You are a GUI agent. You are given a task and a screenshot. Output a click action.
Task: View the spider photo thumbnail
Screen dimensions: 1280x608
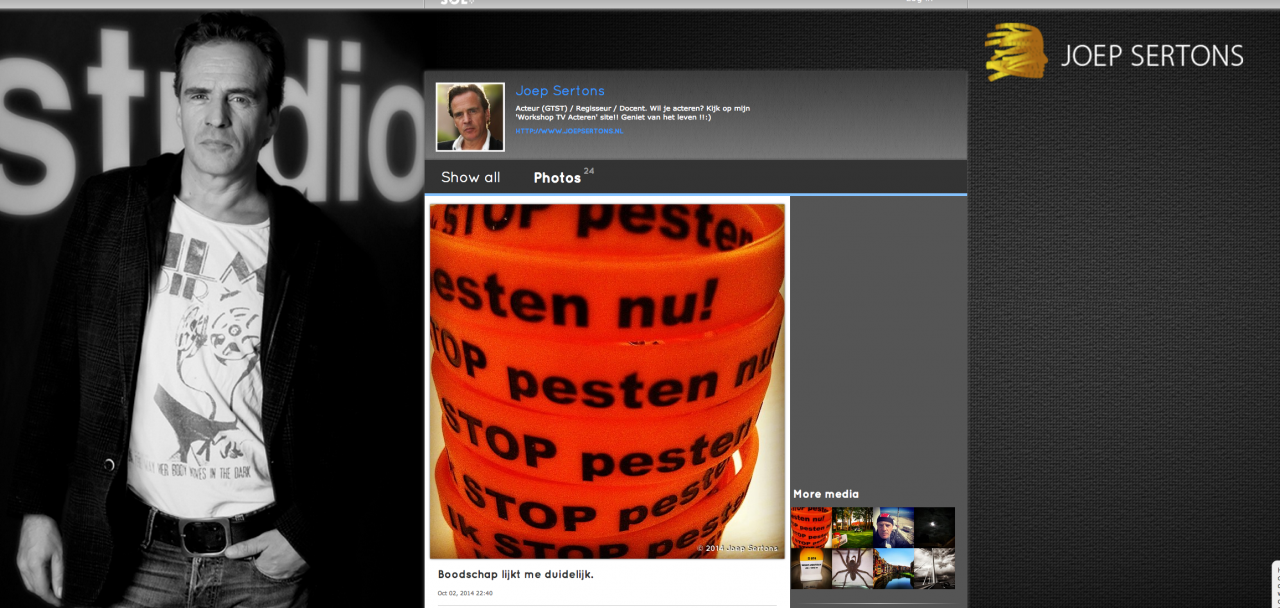(852, 568)
